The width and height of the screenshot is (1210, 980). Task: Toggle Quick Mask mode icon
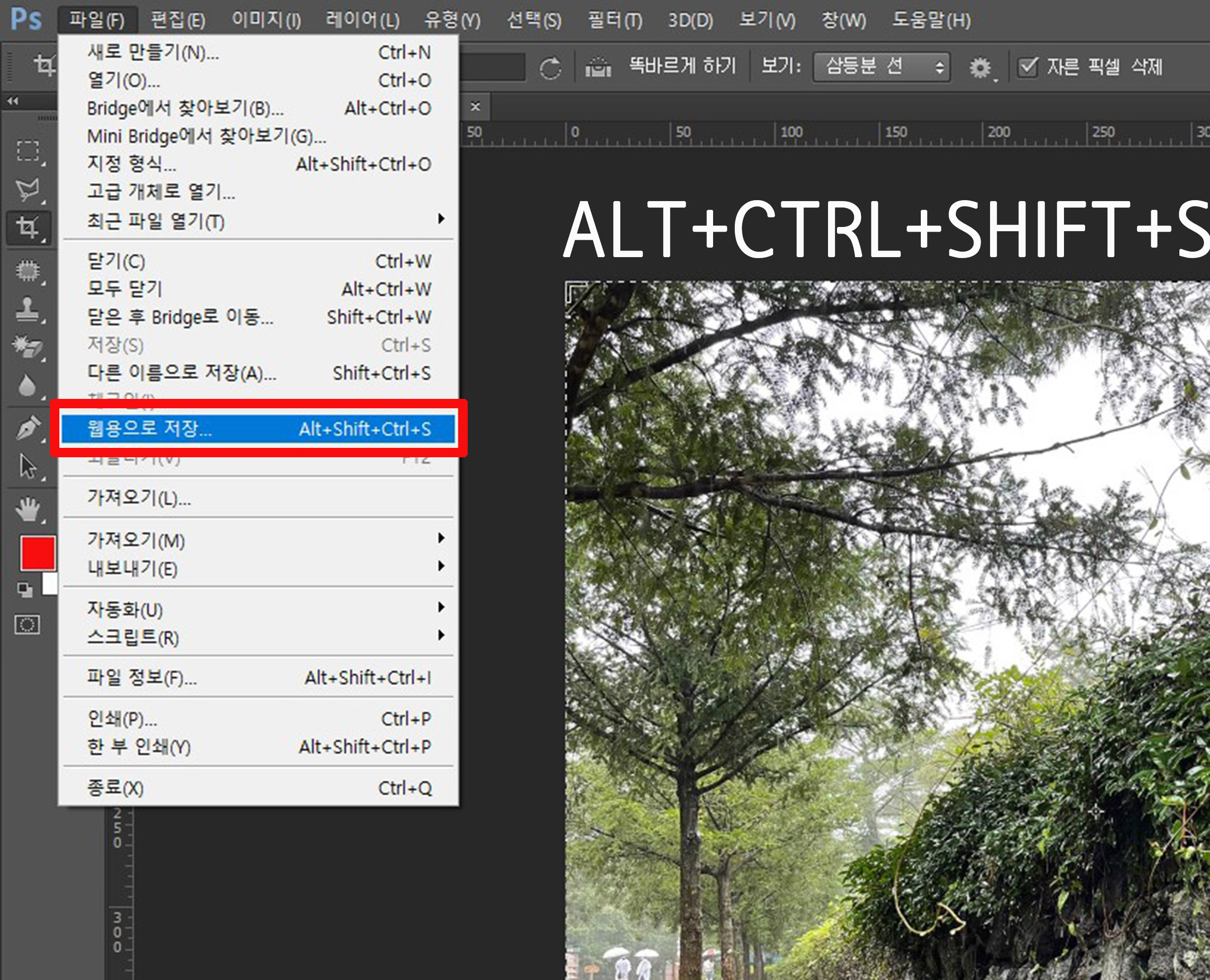[x=27, y=625]
